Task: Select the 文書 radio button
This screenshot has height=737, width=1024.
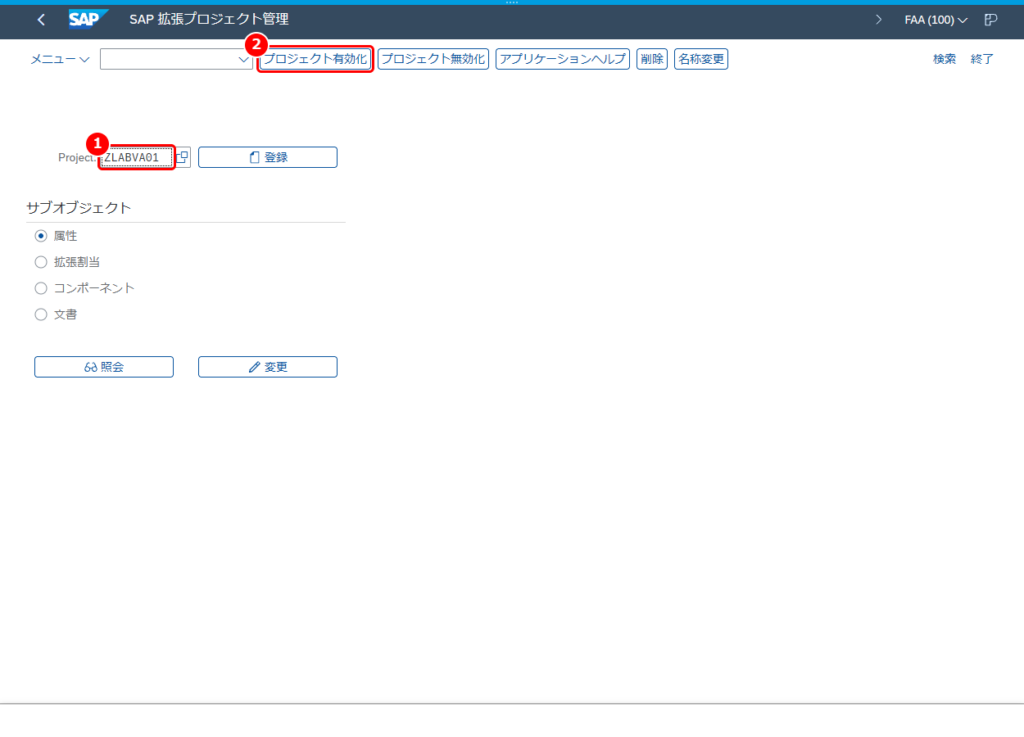Action: point(41,315)
